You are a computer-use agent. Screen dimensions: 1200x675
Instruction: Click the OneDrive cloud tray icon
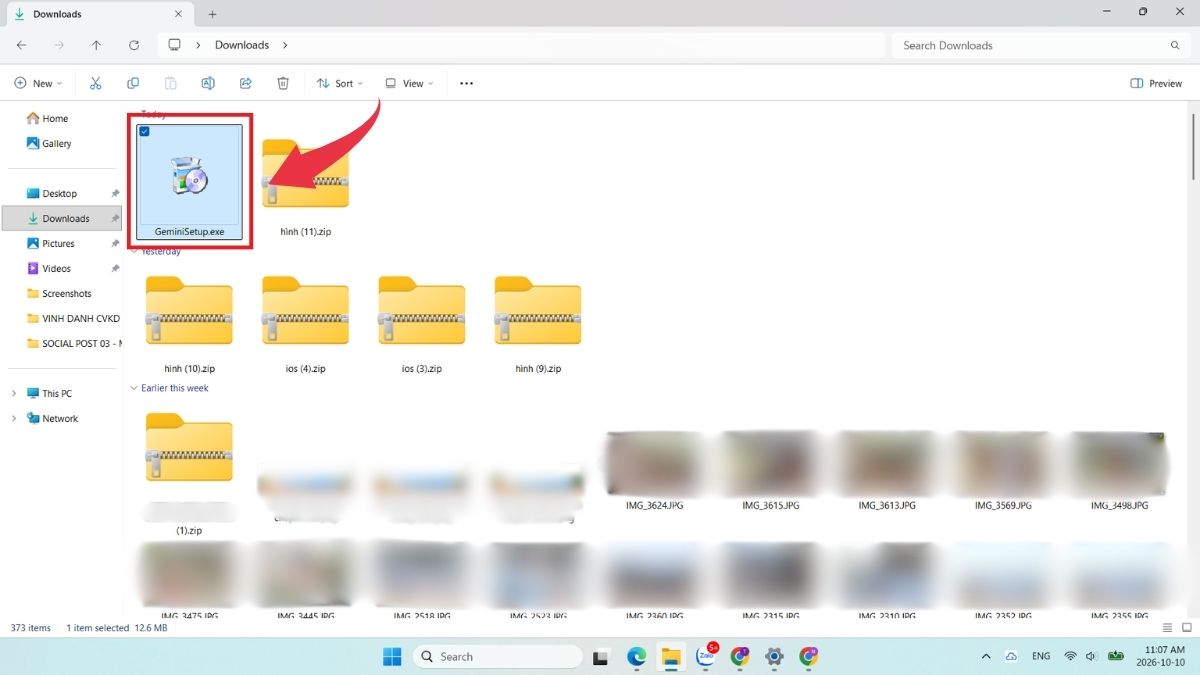click(x=1011, y=657)
